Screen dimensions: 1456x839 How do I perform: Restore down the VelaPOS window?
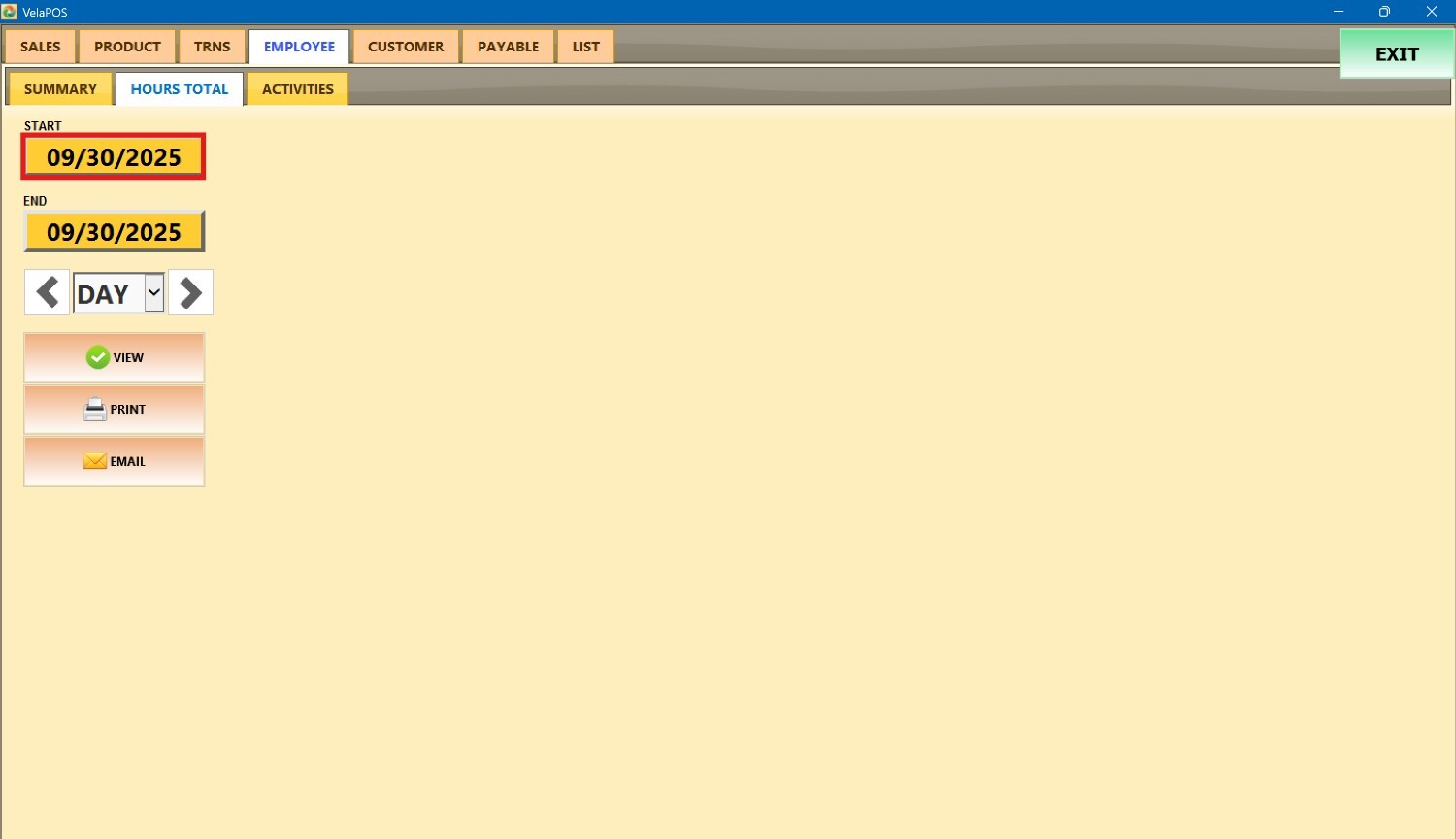coord(1384,12)
